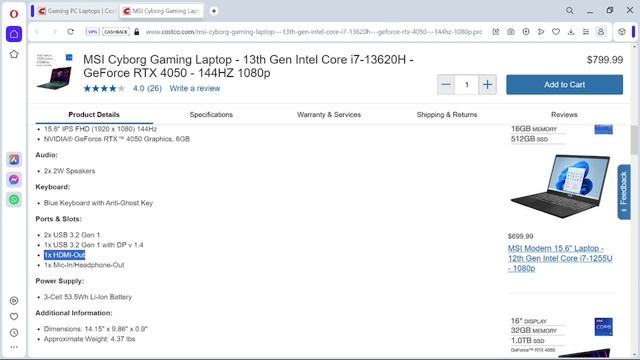The image size is (640, 360).
Task: Reload the current page
Action: pyautogui.click(x=71, y=32)
